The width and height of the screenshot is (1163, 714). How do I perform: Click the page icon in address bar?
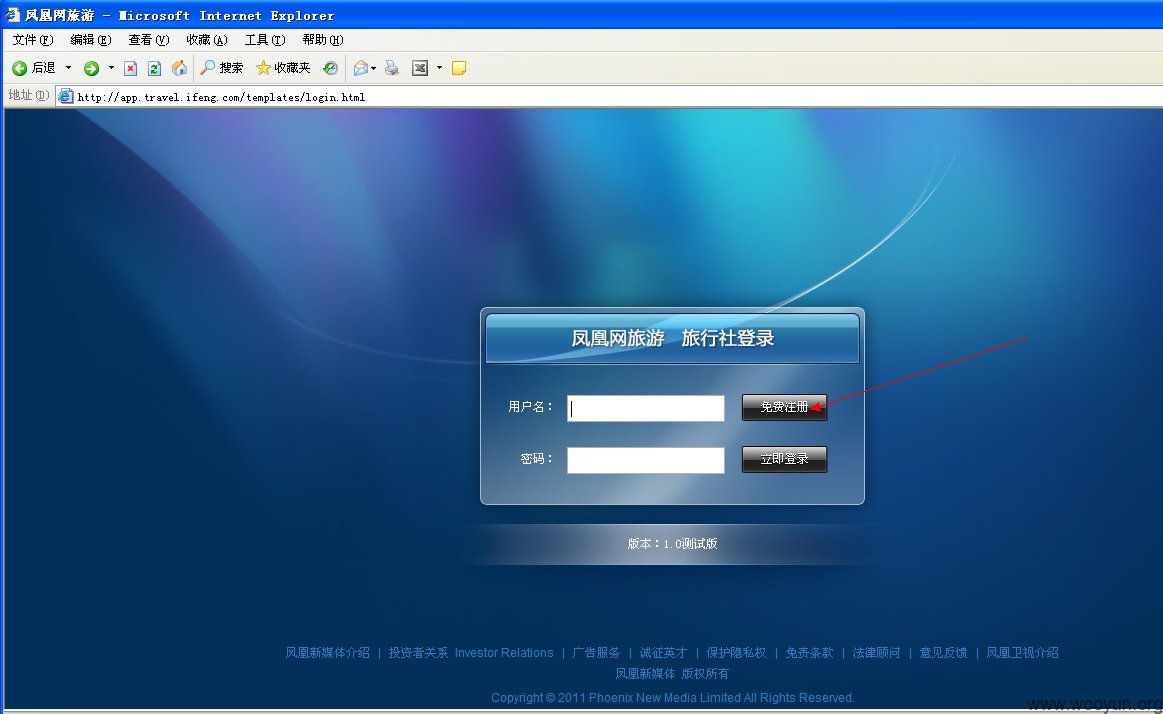pos(66,96)
